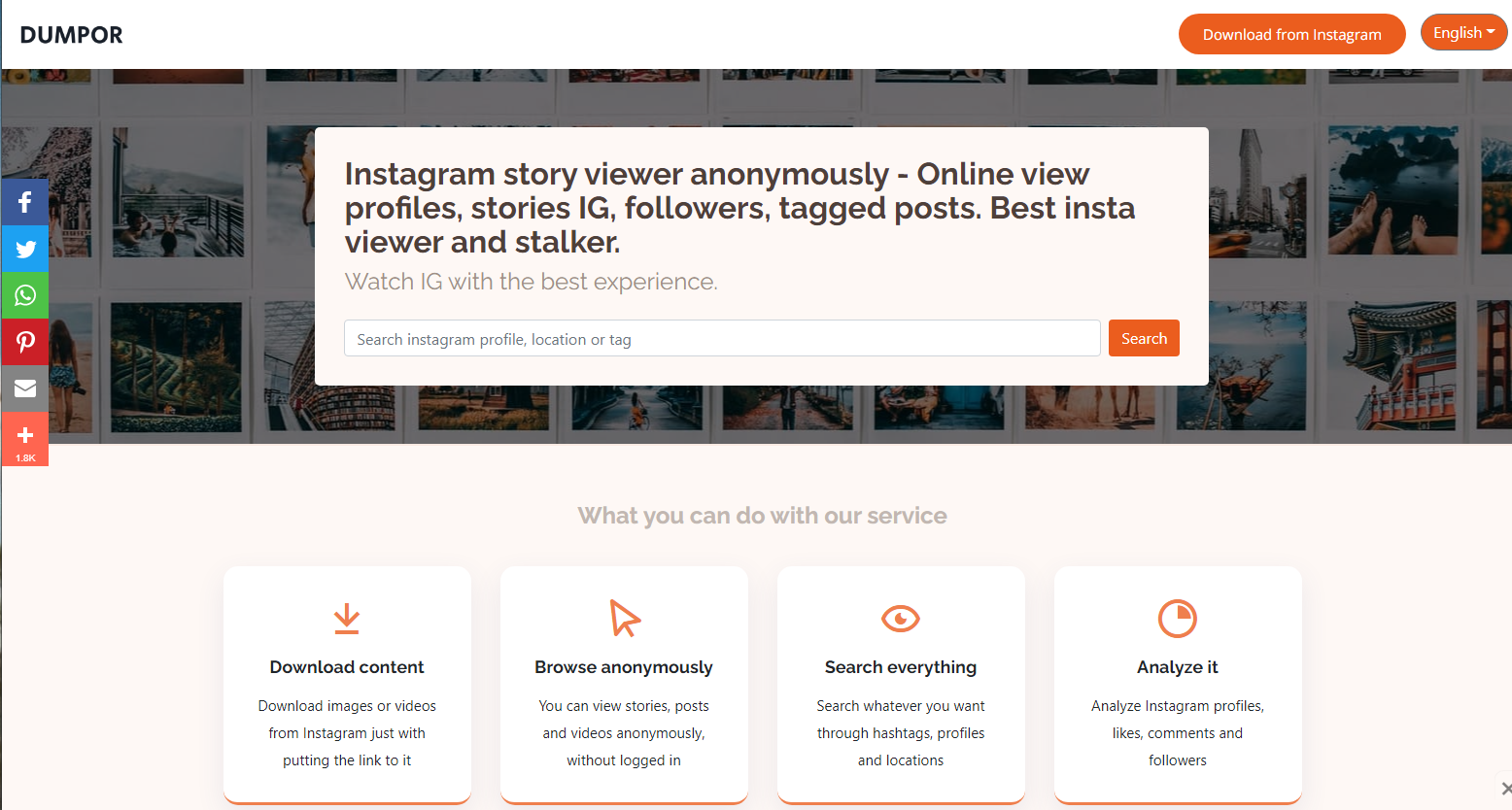Focus the Instagram profile search field
The width and height of the screenshot is (1512, 810).
pyautogui.click(x=722, y=338)
